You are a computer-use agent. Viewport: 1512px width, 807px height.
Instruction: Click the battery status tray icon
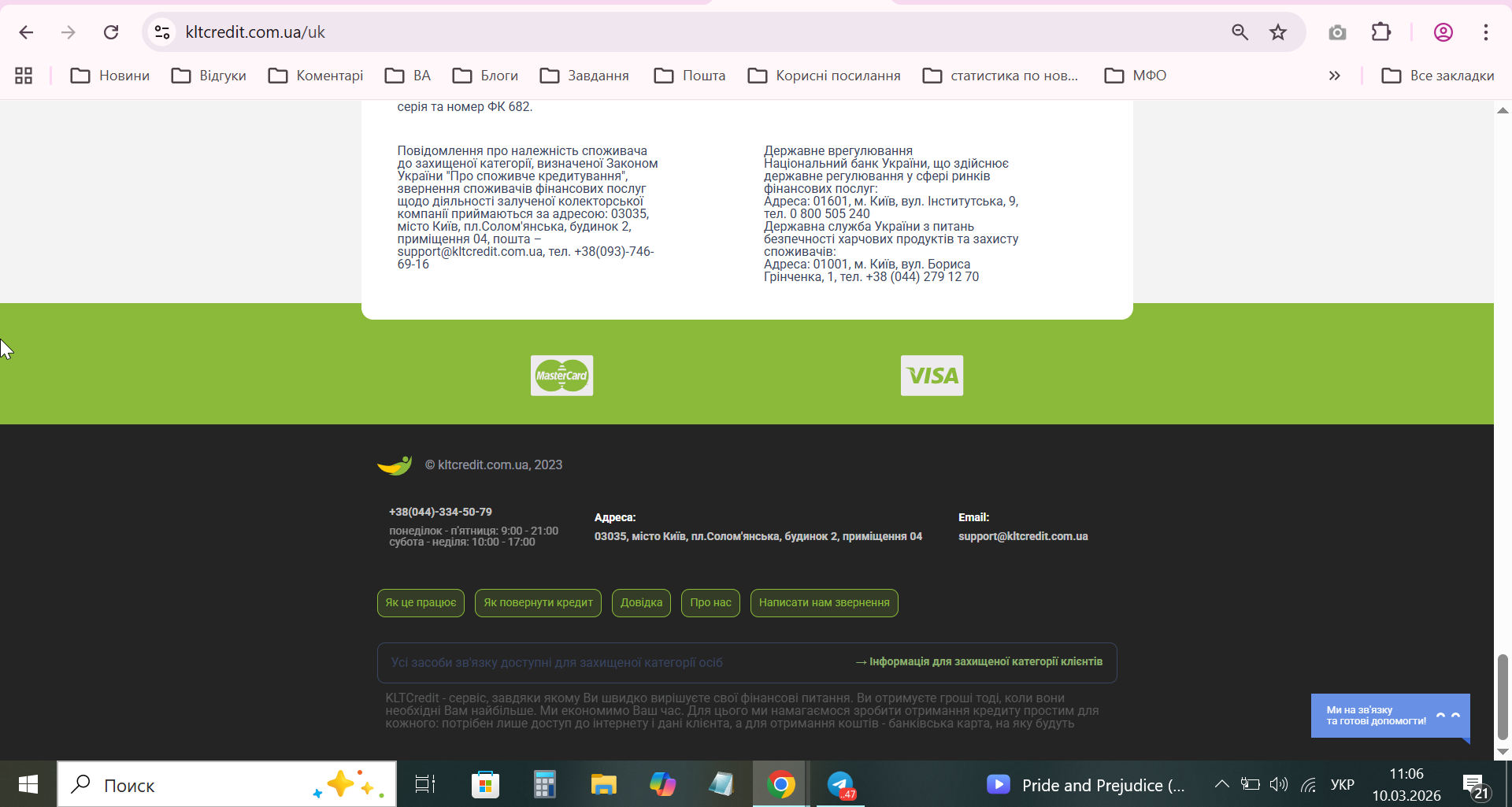click(1250, 784)
